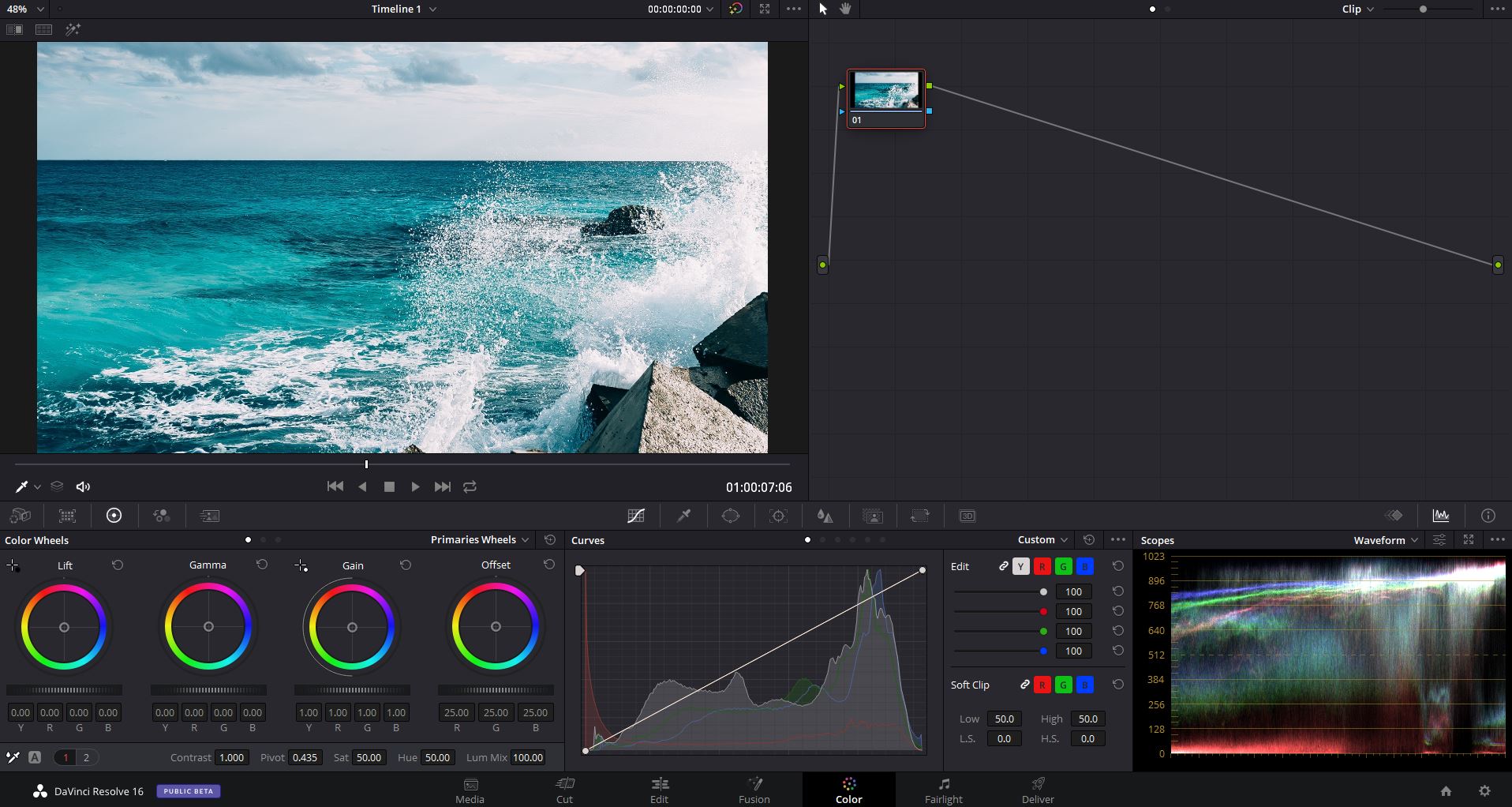The width and height of the screenshot is (1512, 807).
Task: Select the clip 01 node thumbnail
Action: (885, 92)
